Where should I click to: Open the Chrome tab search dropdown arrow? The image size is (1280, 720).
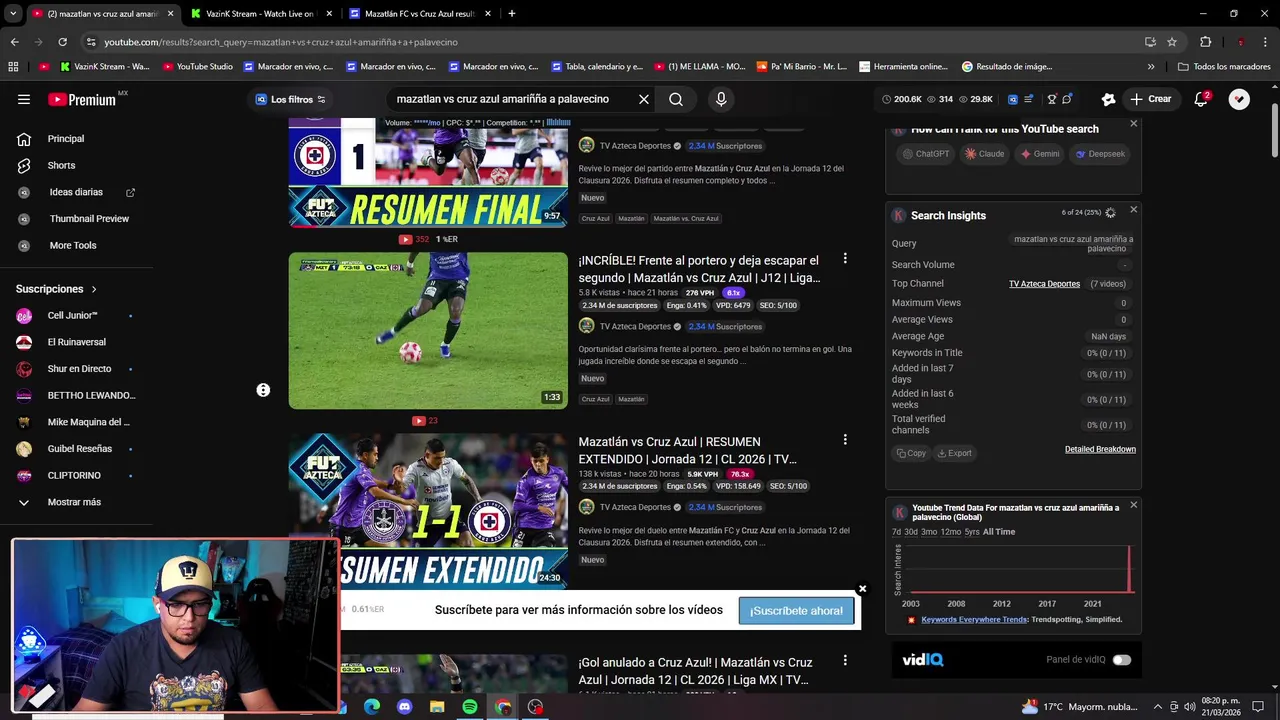(13, 13)
